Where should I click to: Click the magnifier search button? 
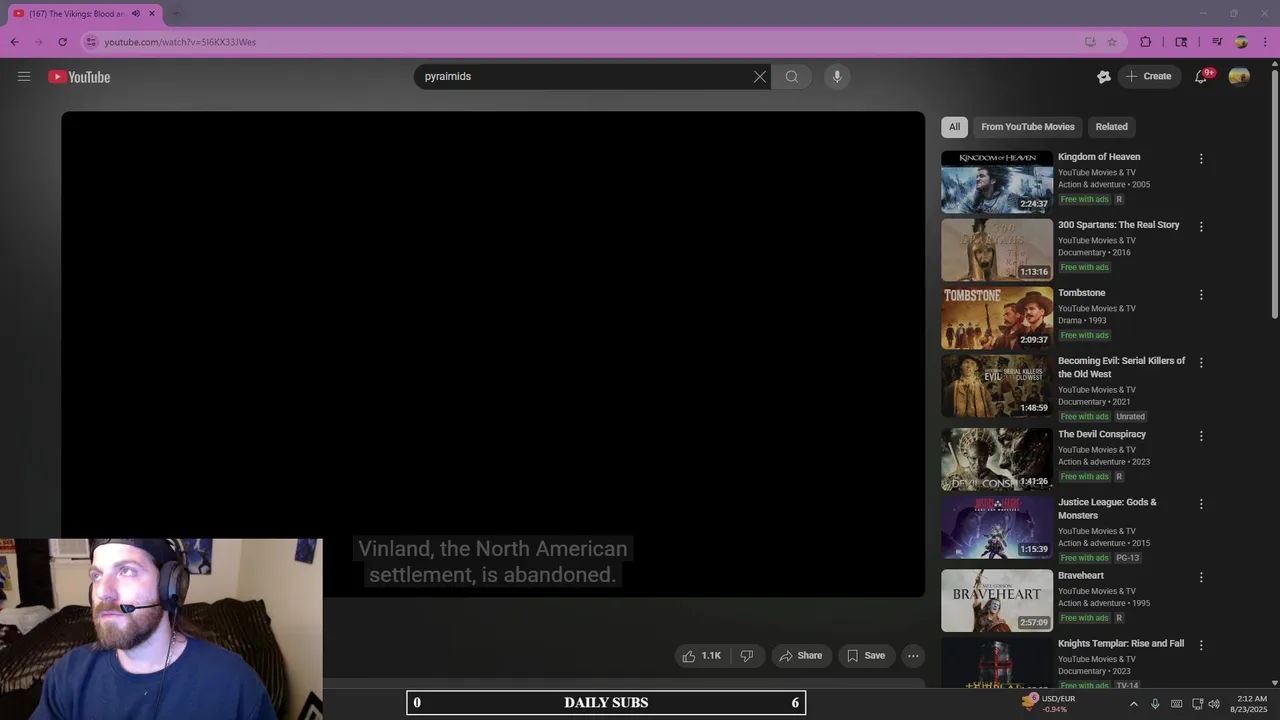792,76
